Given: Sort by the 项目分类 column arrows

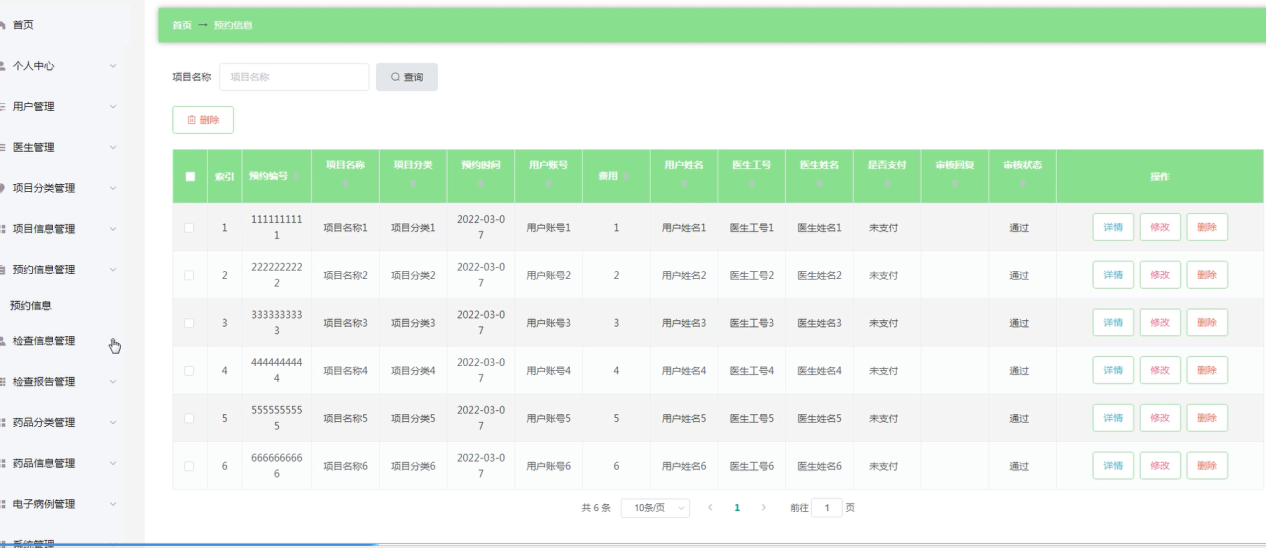Looking at the screenshot, I should 413,184.
